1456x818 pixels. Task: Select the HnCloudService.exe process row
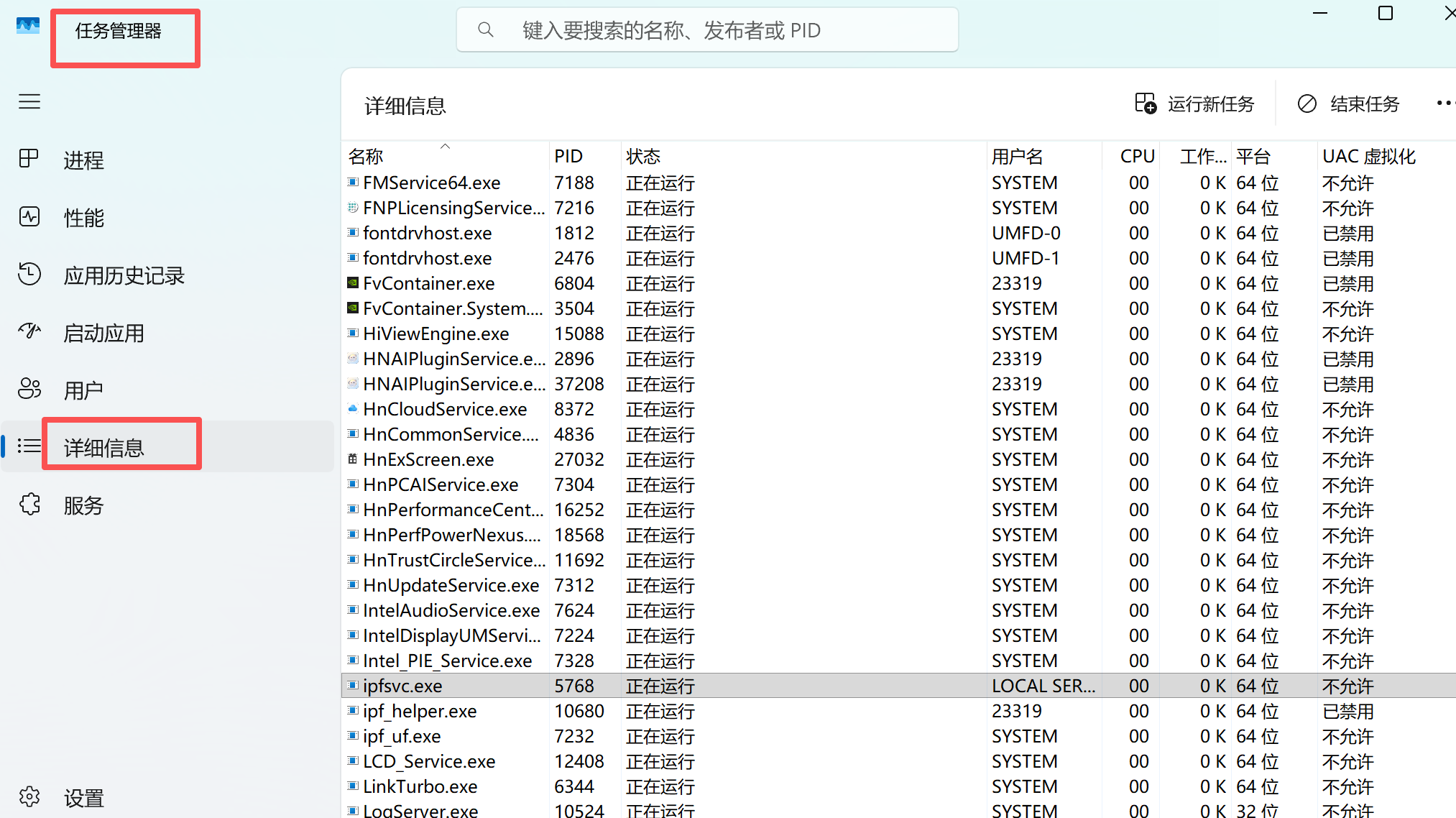445,409
